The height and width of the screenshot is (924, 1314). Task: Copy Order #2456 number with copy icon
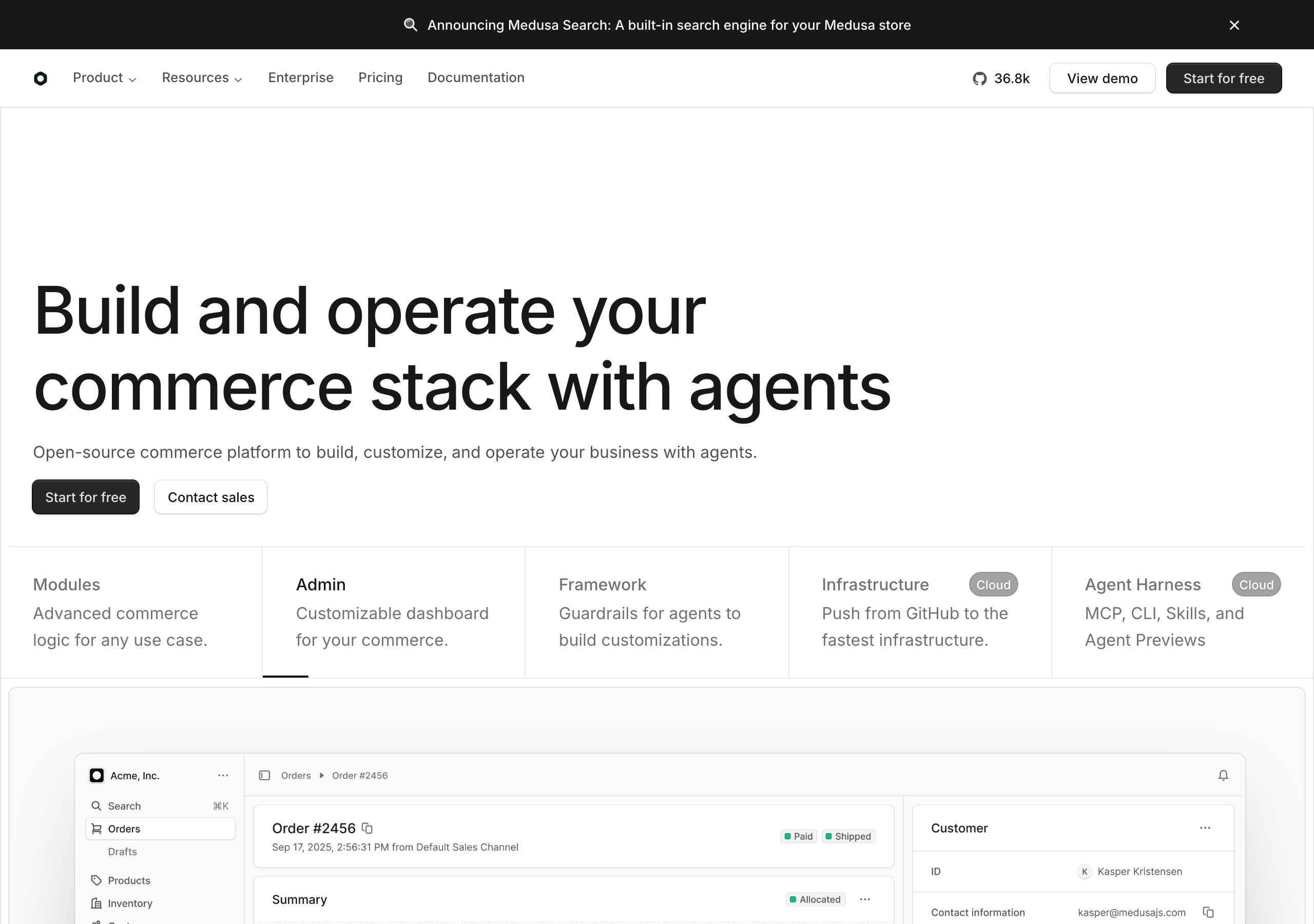(368, 829)
